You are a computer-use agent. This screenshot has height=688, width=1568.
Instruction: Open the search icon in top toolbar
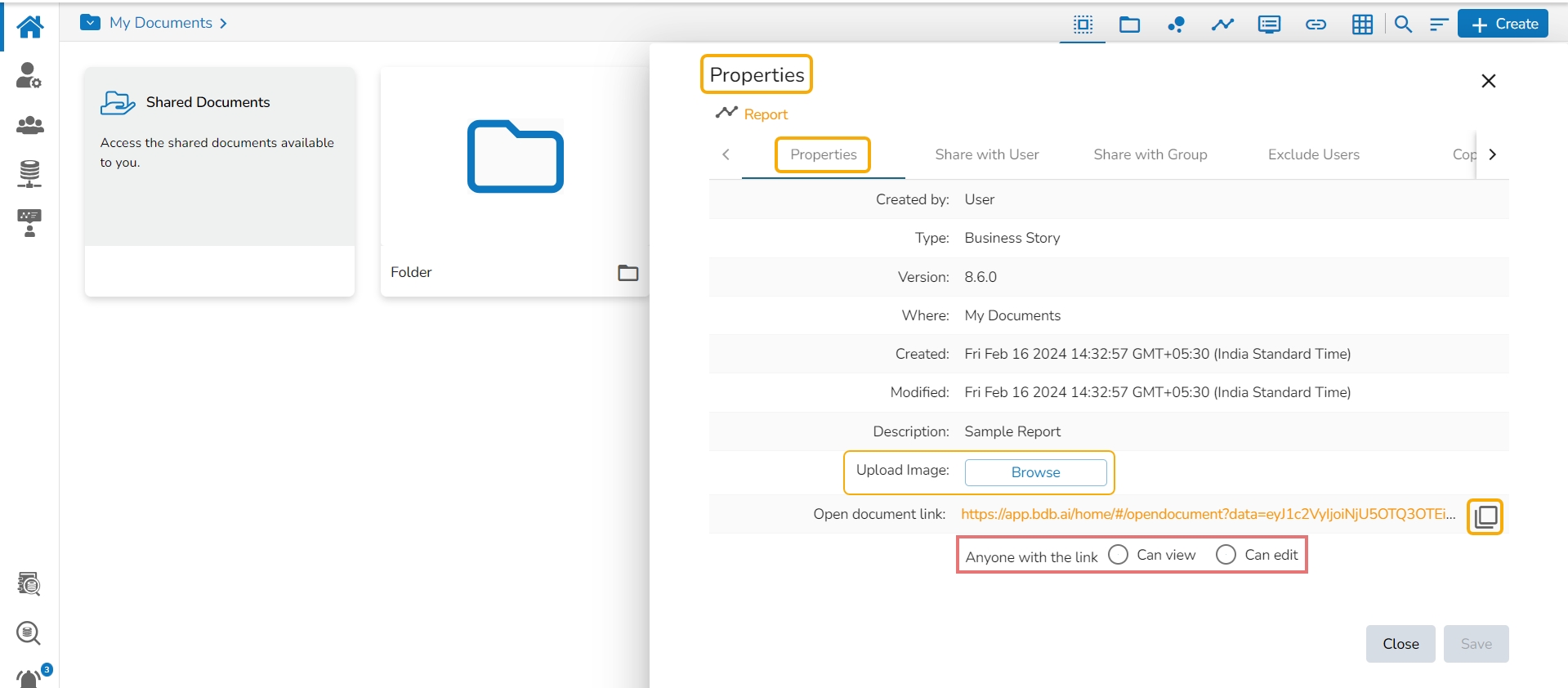(x=1403, y=25)
